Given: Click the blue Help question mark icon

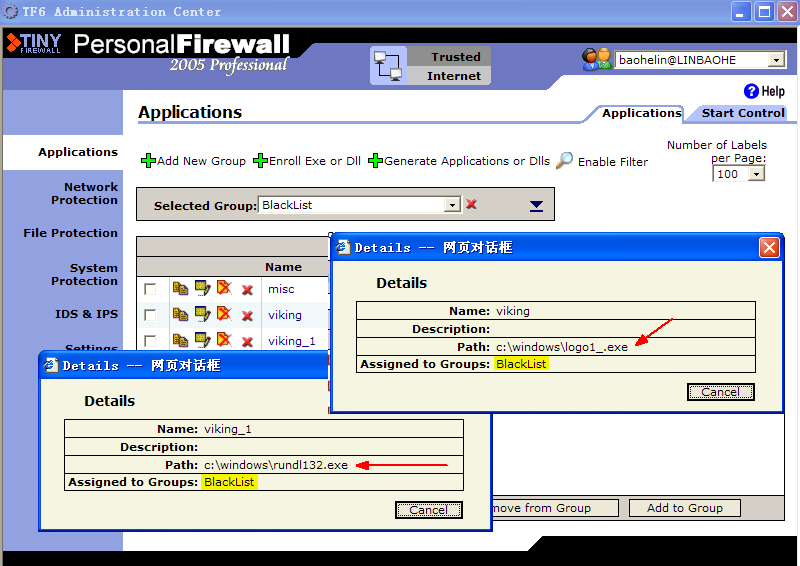Looking at the screenshot, I should [x=751, y=91].
